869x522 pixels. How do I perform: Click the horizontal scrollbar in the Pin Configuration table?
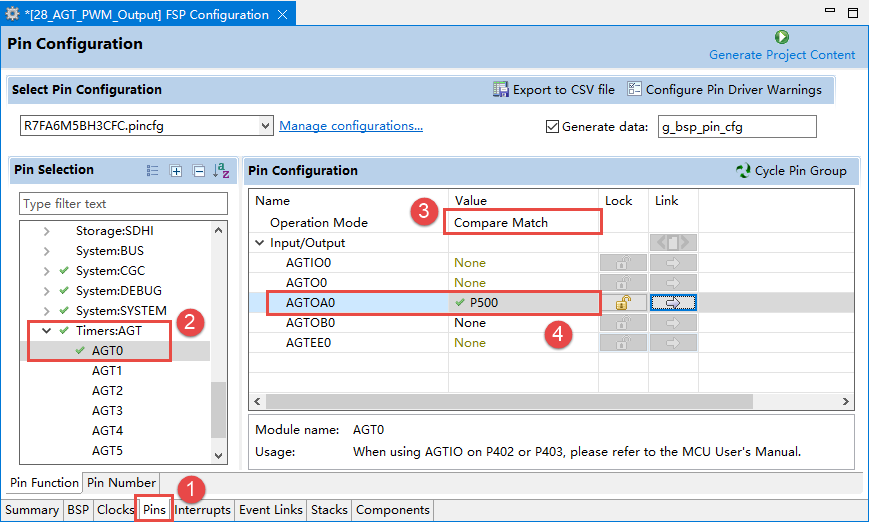[509, 401]
